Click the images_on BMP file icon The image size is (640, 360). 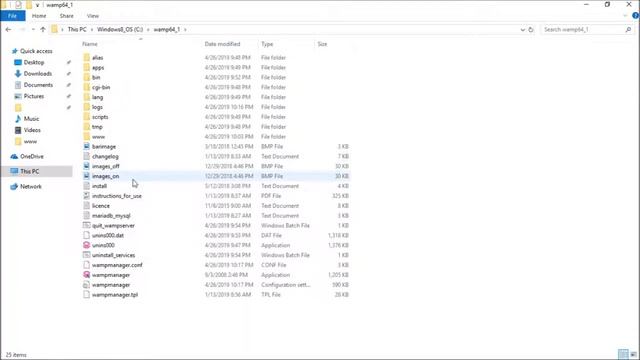[x=87, y=176]
